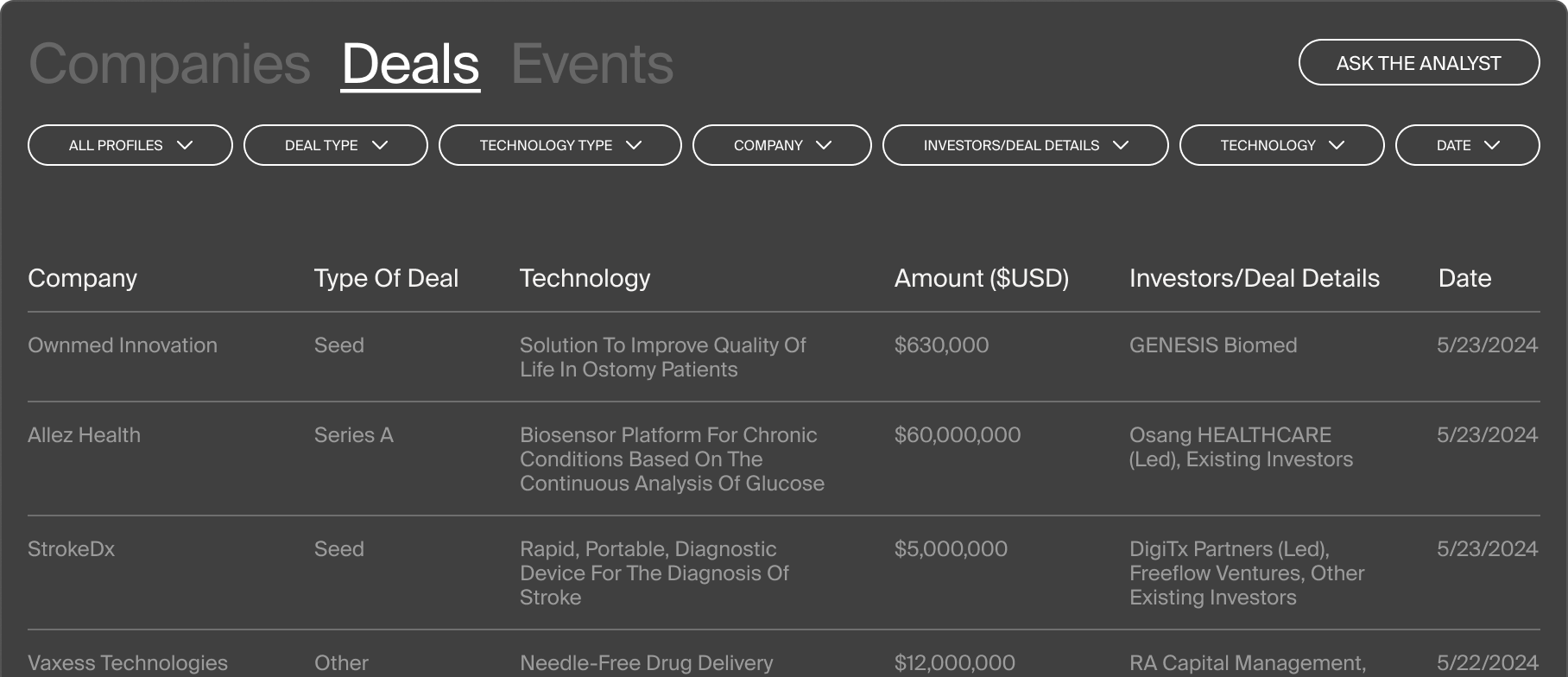Click the Osang HEALTHCARE investor details
1568x677 pixels.
pos(1241,446)
